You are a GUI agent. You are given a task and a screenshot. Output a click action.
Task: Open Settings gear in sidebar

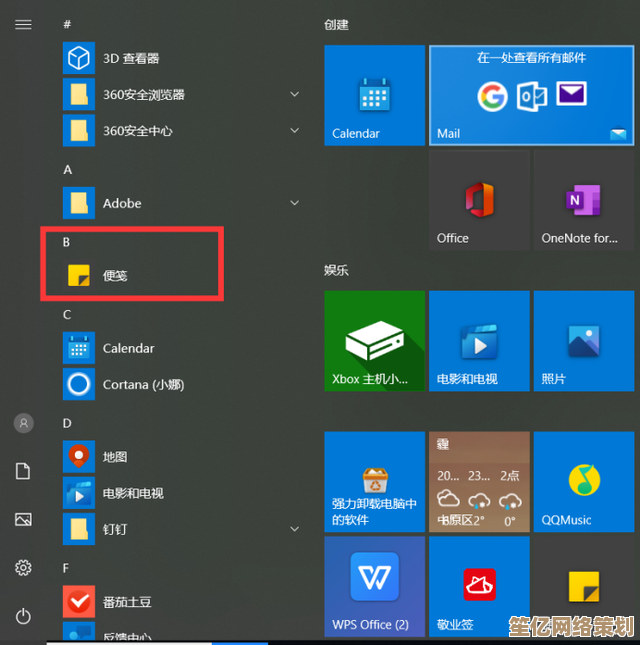(x=23, y=568)
